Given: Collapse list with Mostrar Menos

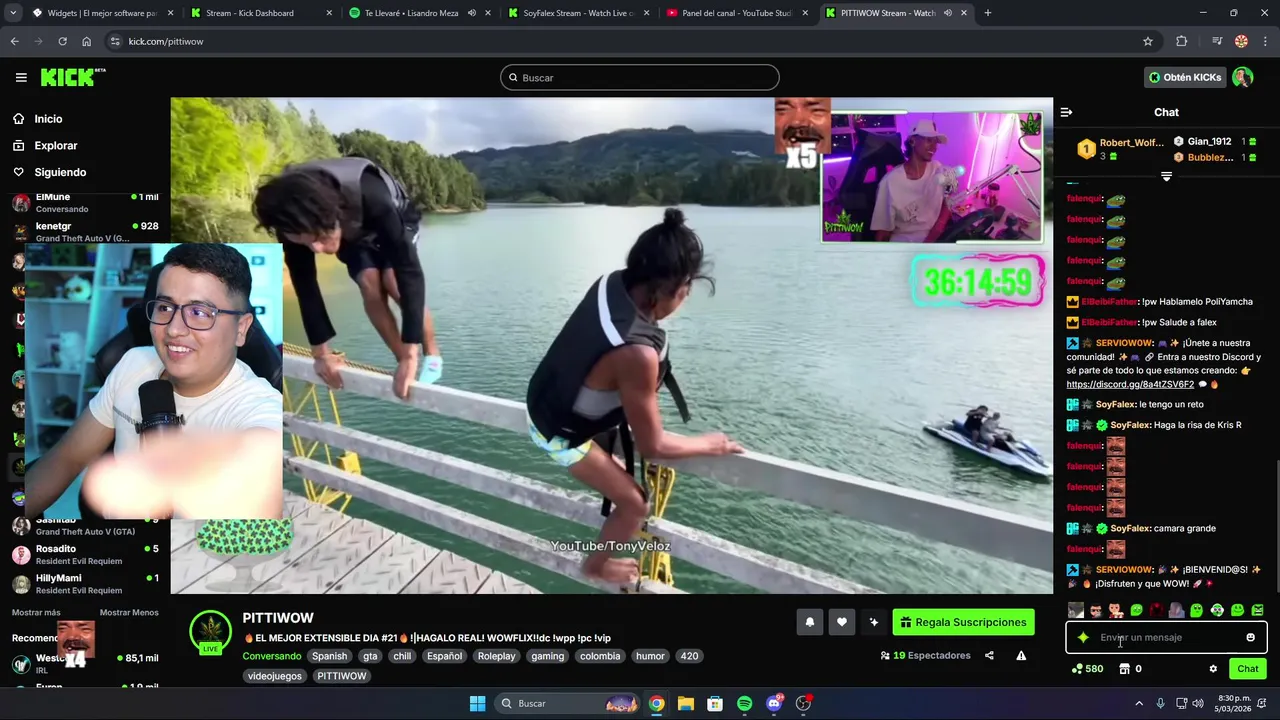Looking at the screenshot, I should click(x=129, y=612).
